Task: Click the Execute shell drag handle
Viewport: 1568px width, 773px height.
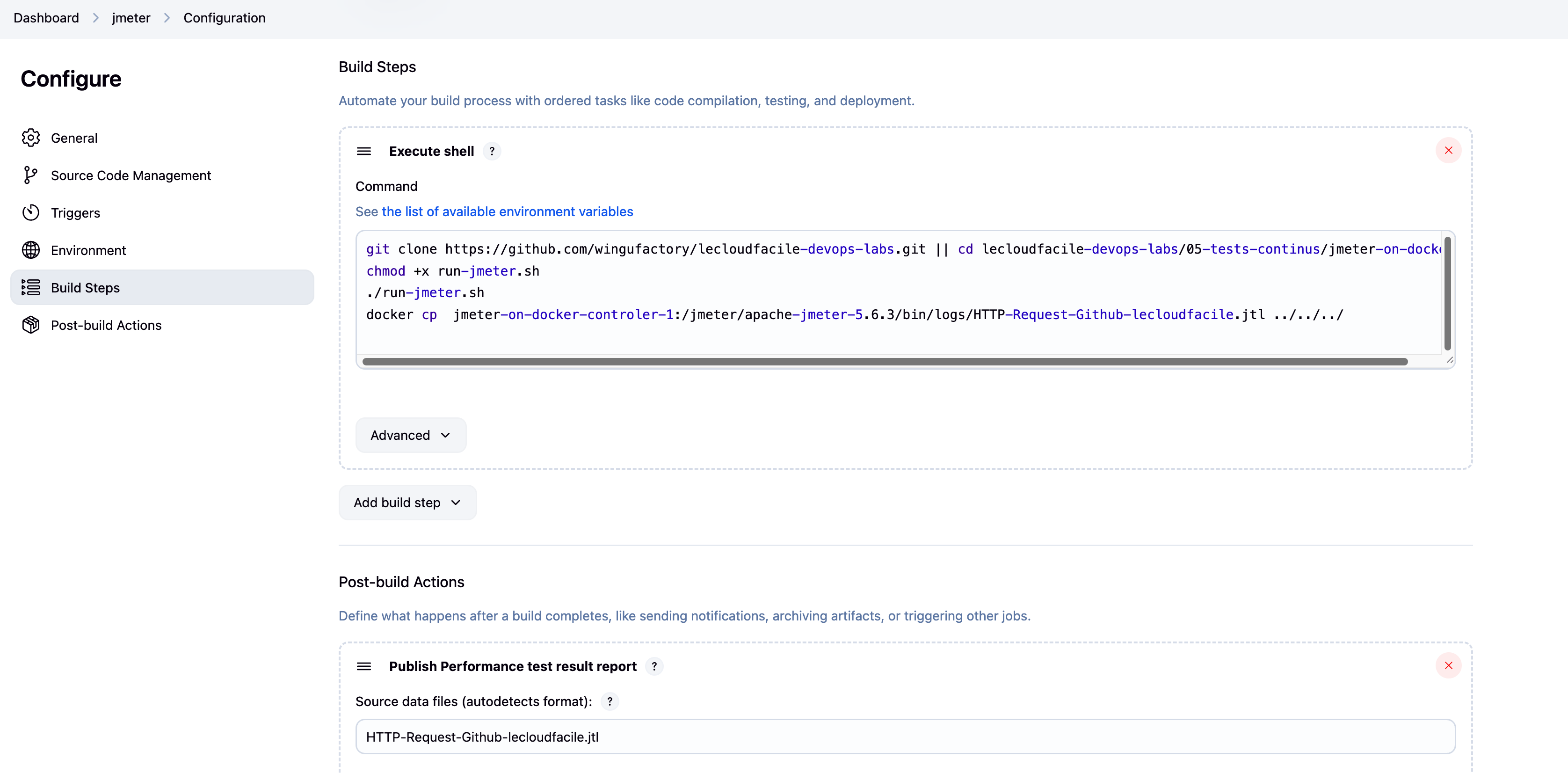Action: click(x=363, y=151)
